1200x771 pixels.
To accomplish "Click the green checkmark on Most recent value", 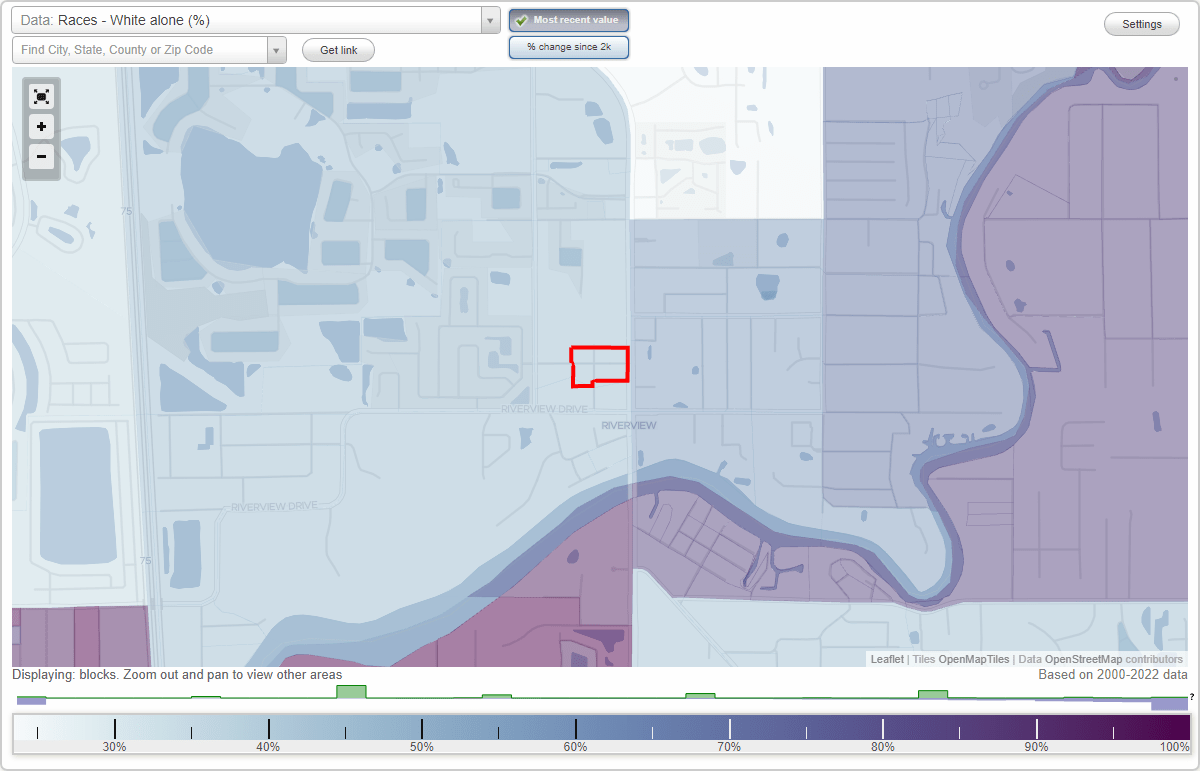I will pyautogui.click(x=522, y=20).
